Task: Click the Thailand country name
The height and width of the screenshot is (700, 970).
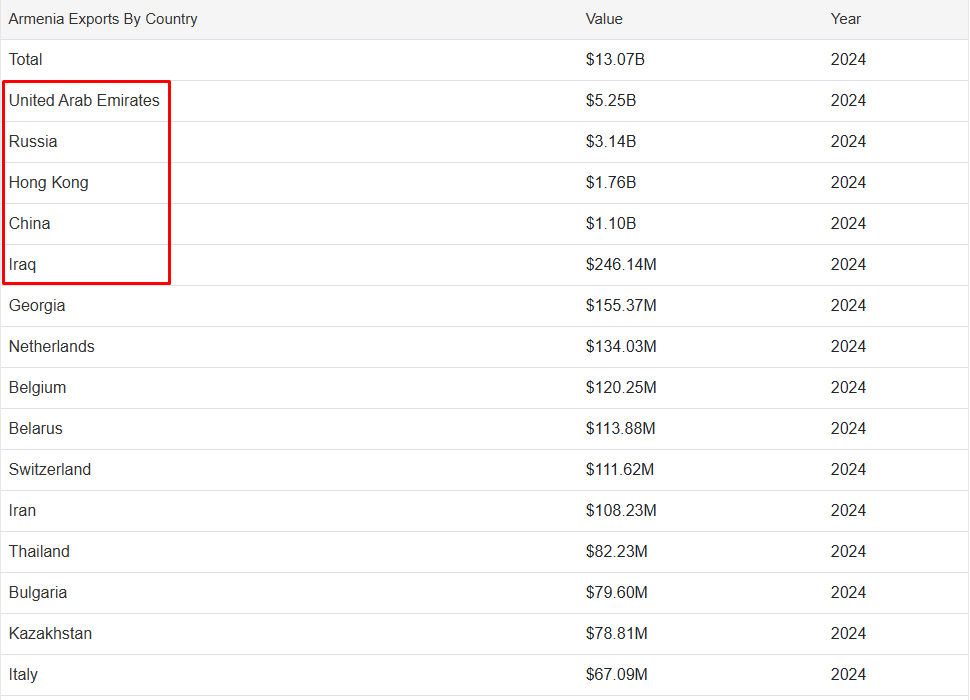Action: [40, 552]
